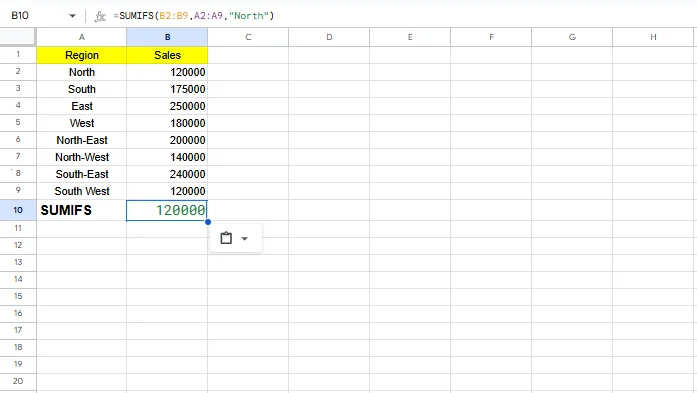Select row 20 header
This screenshot has height=393, width=697.
pos(18,381)
